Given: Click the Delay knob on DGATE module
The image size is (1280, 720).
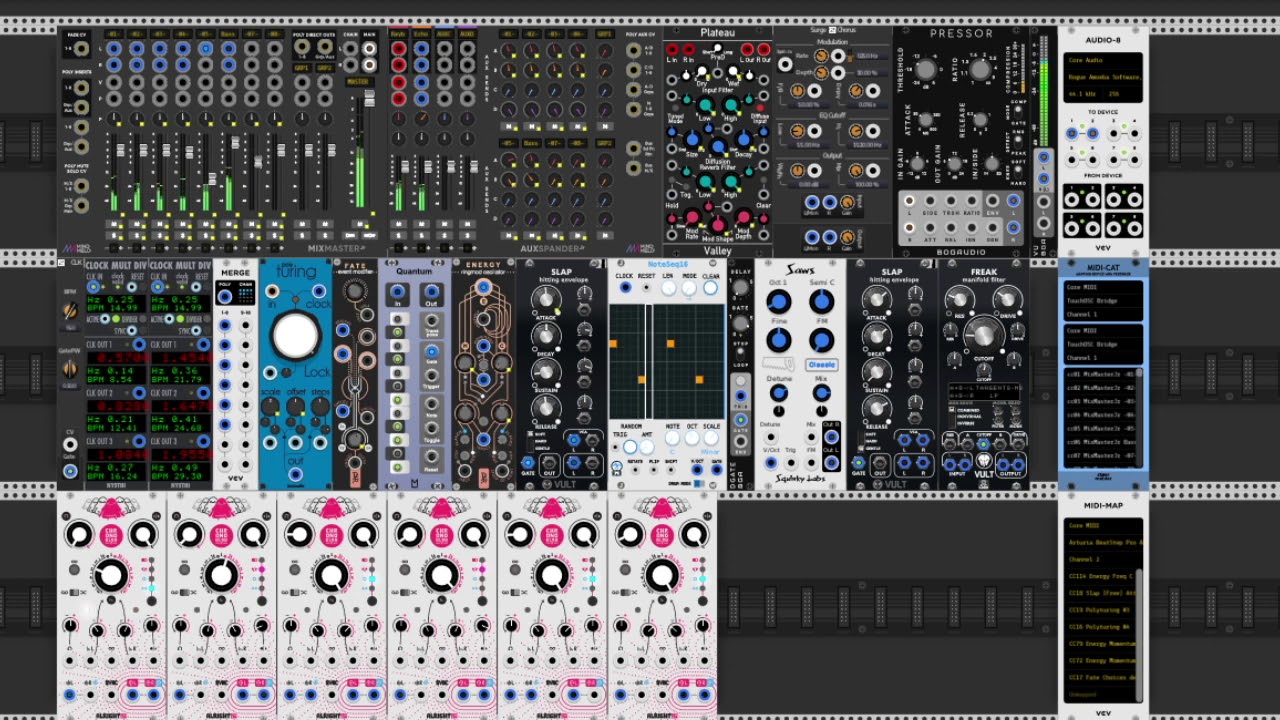Looking at the screenshot, I should click(740, 288).
